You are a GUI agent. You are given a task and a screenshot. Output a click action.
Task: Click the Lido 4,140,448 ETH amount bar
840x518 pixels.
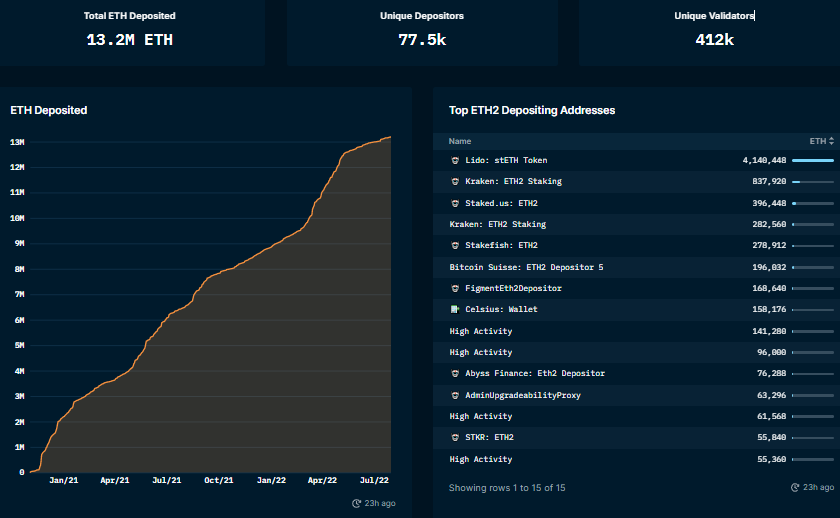click(812, 160)
